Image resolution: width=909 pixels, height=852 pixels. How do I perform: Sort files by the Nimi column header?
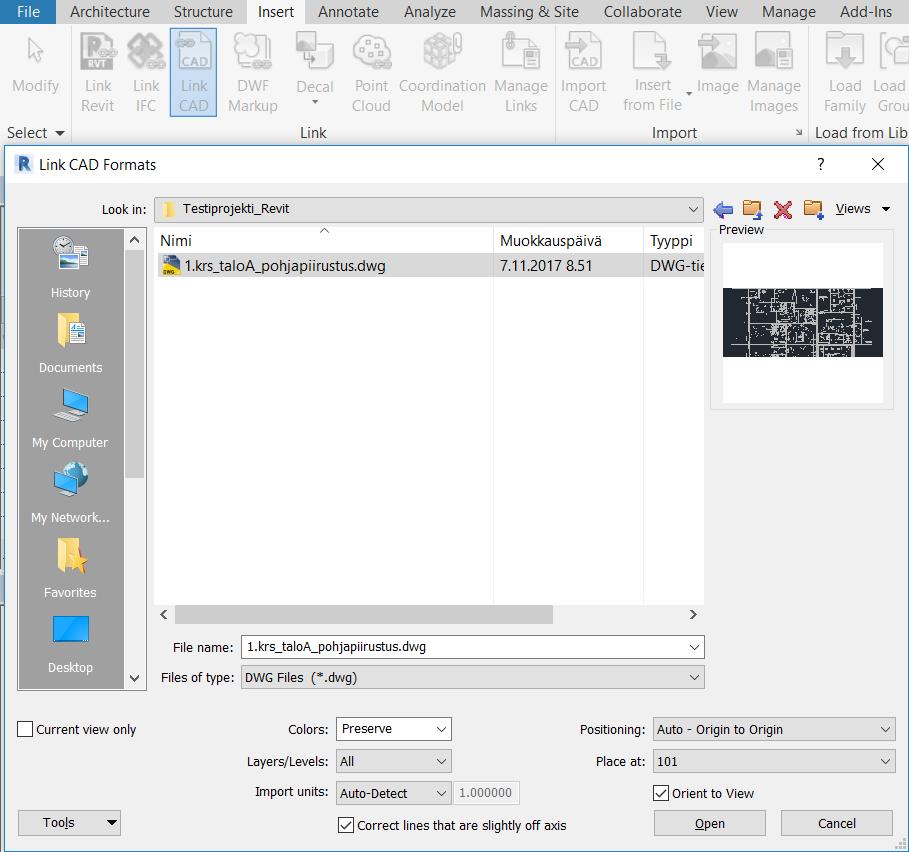coord(325,241)
